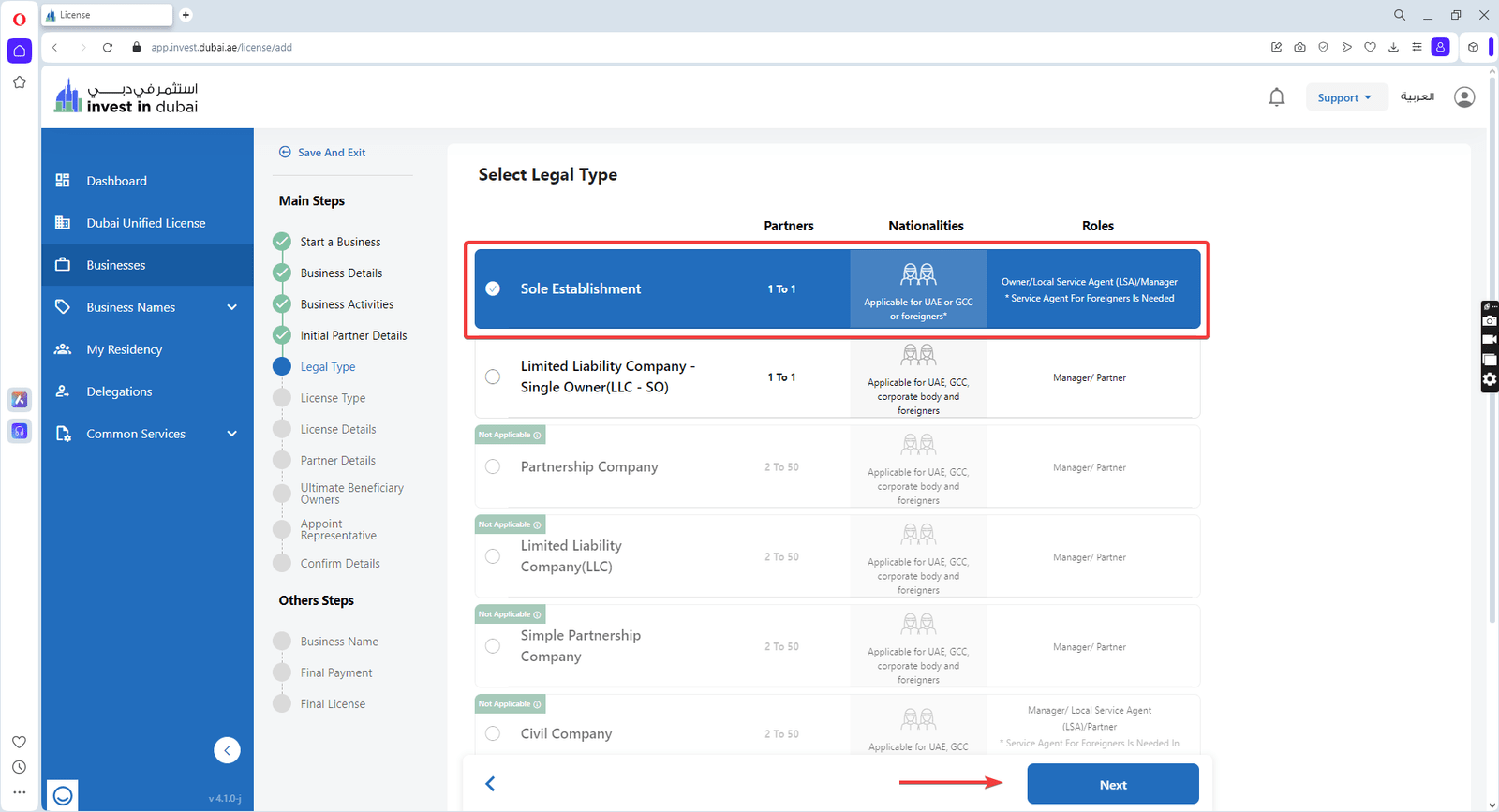This screenshot has height=812, width=1499.
Task: Open new browser tab with plus icon
Action: pos(186,15)
